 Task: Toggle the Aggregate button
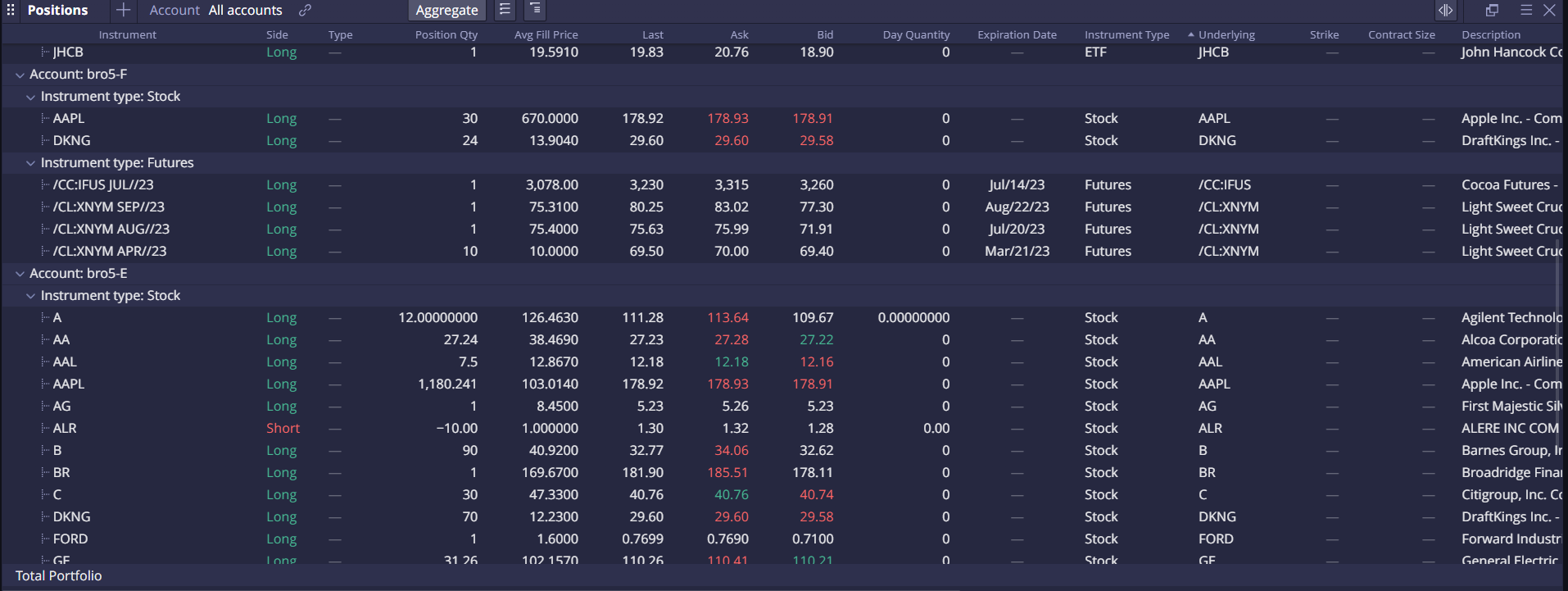pyautogui.click(x=446, y=11)
